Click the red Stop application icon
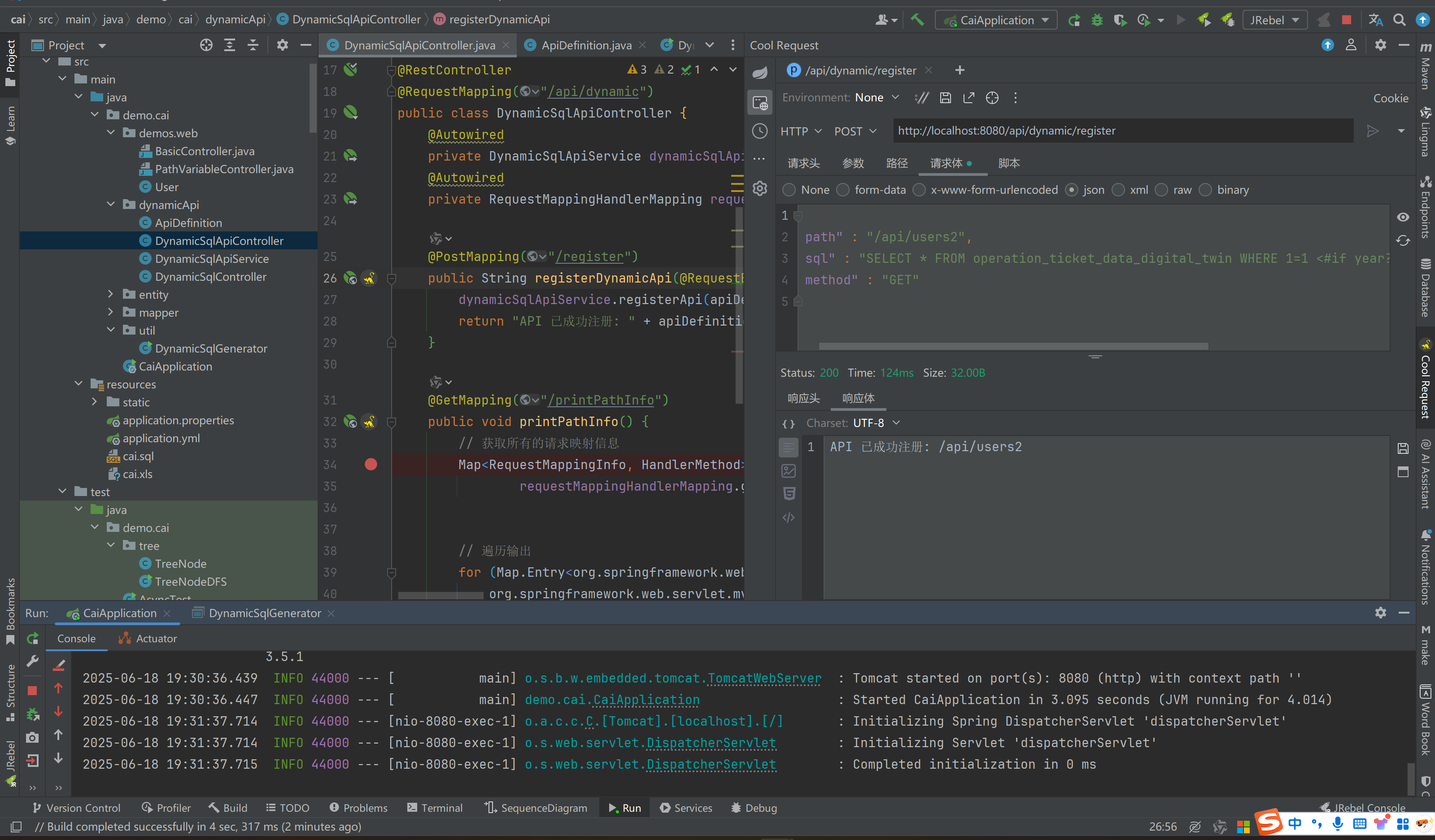The image size is (1435, 840). [x=1346, y=20]
